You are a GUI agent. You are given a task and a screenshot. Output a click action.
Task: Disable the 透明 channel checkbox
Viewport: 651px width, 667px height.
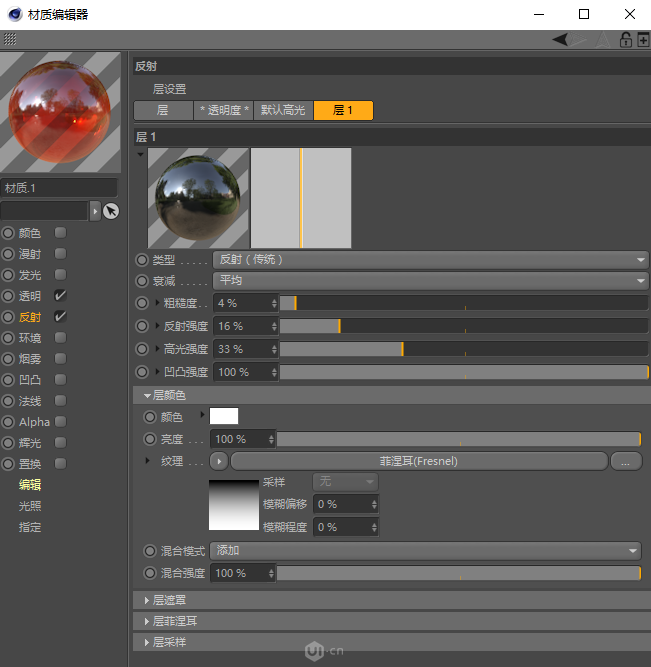point(61,296)
